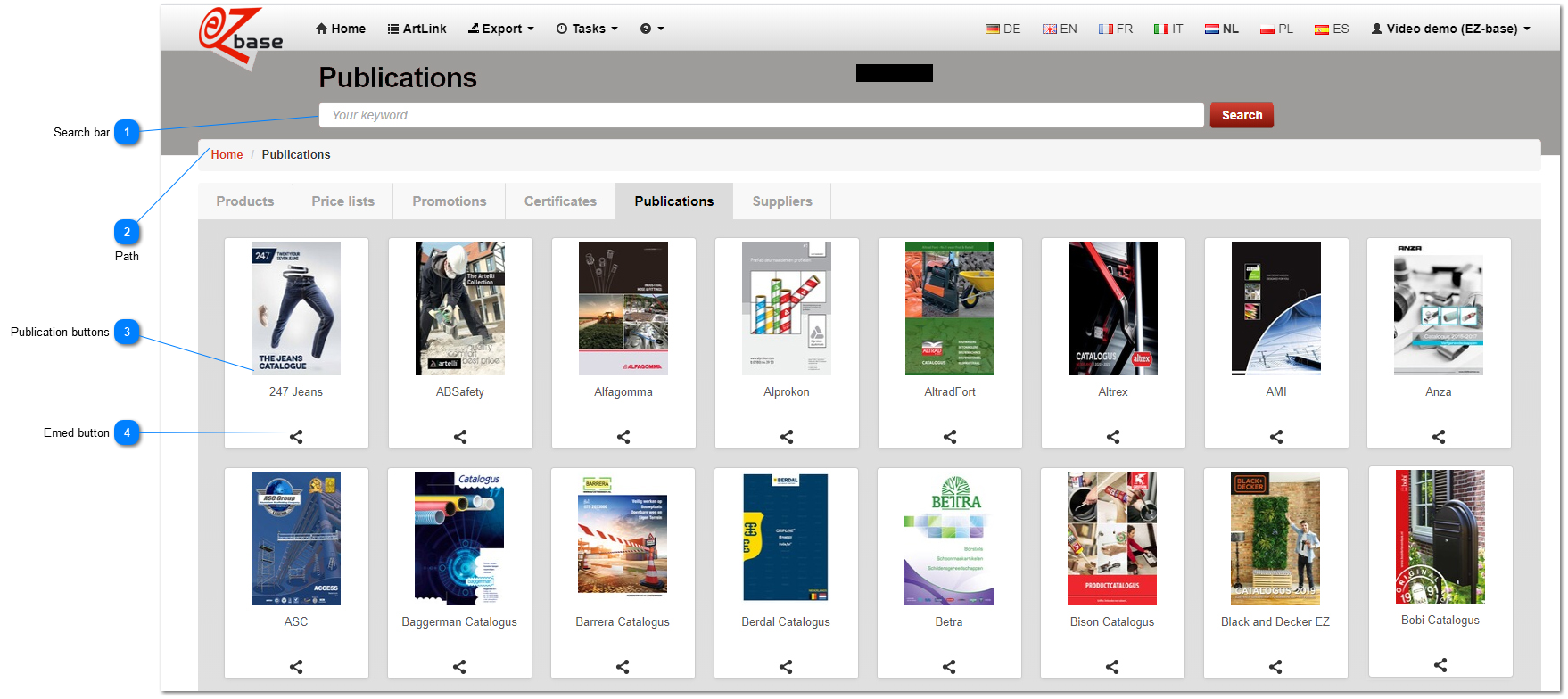The image size is (1568, 699).
Task: Select the Publications tab
Action: (x=674, y=201)
